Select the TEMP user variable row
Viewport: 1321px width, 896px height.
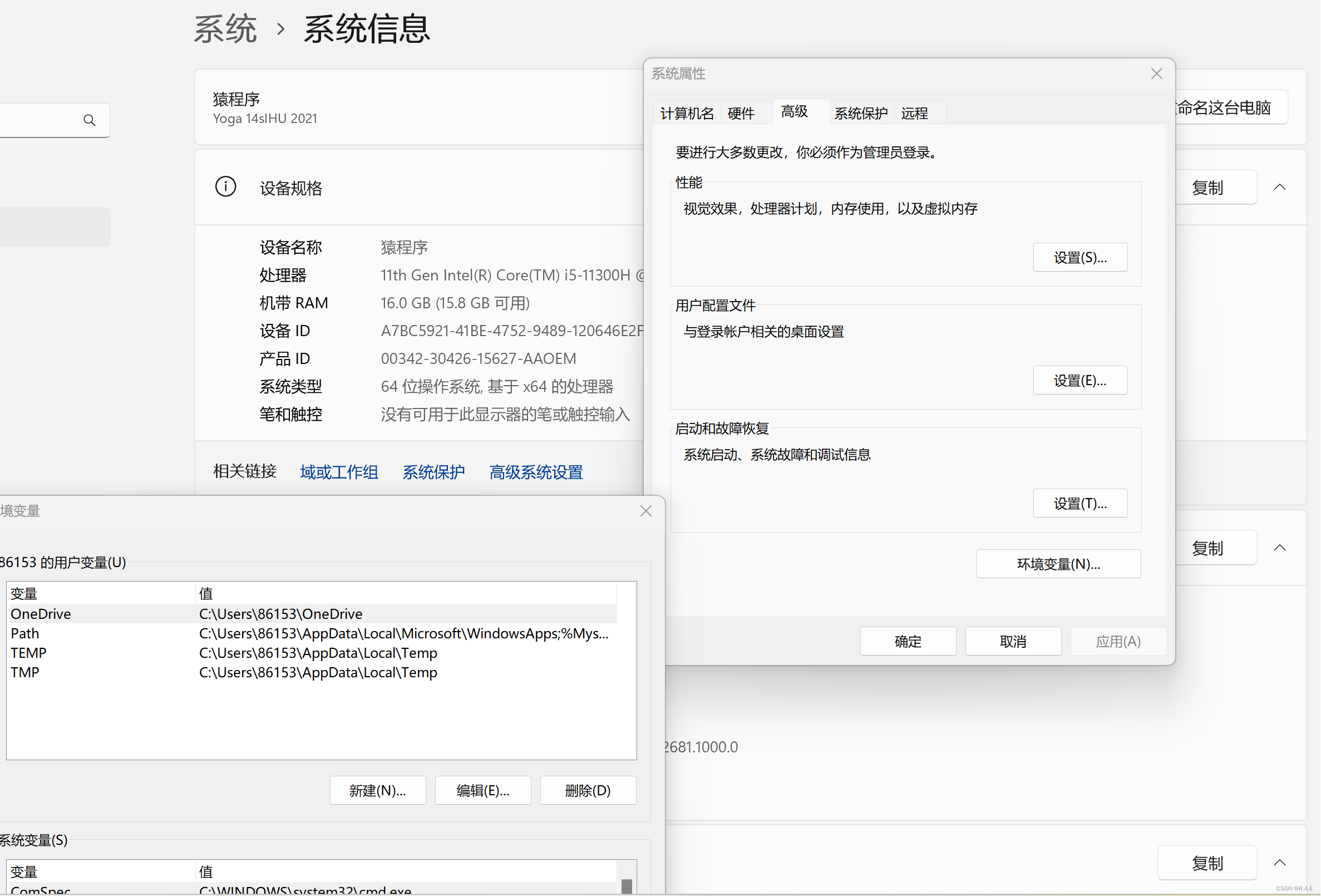312,652
